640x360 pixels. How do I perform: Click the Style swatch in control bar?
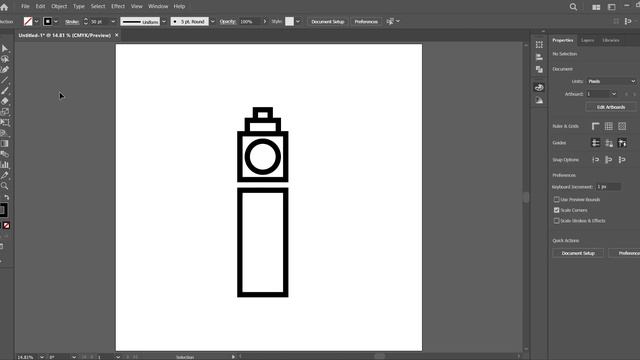click(289, 21)
